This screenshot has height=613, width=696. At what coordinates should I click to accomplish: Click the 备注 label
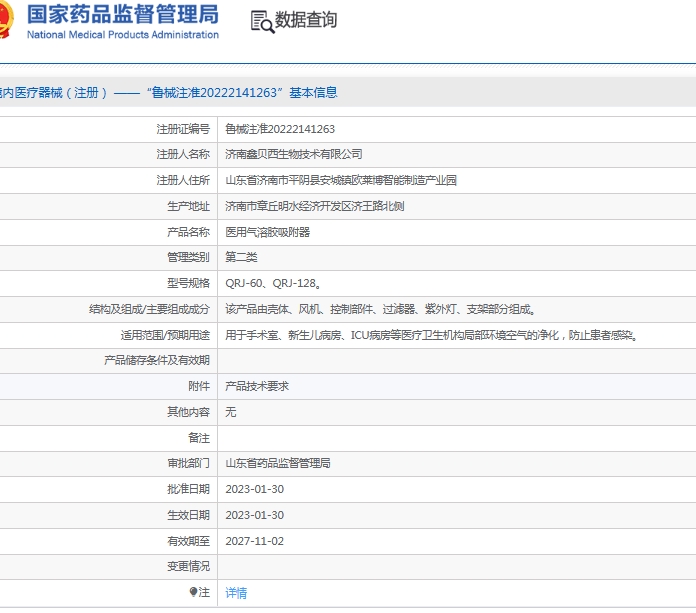pos(199,438)
